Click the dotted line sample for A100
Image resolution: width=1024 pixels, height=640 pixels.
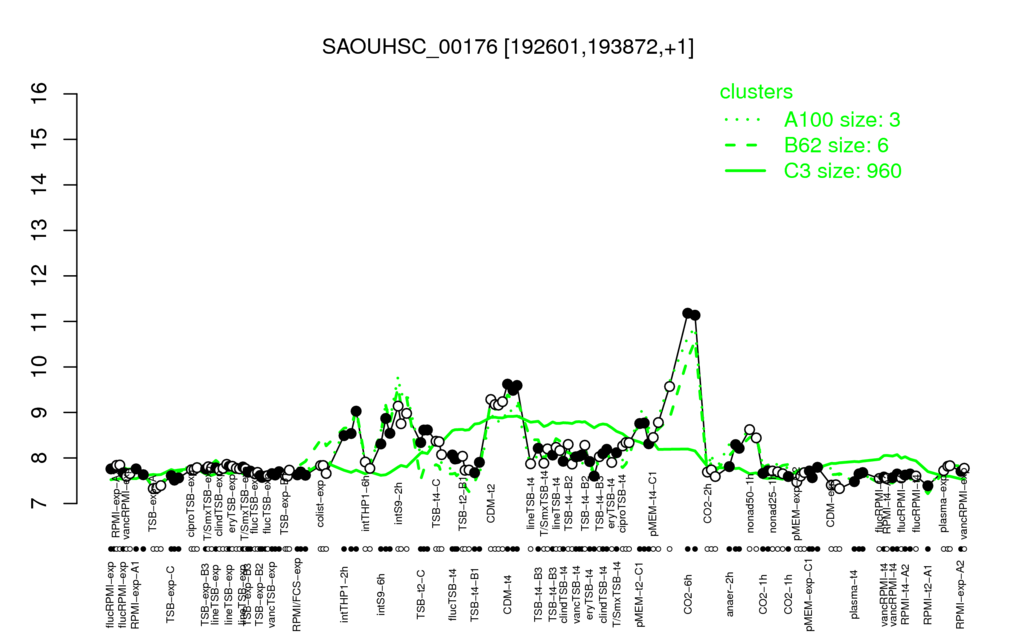click(x=745, y=120)
